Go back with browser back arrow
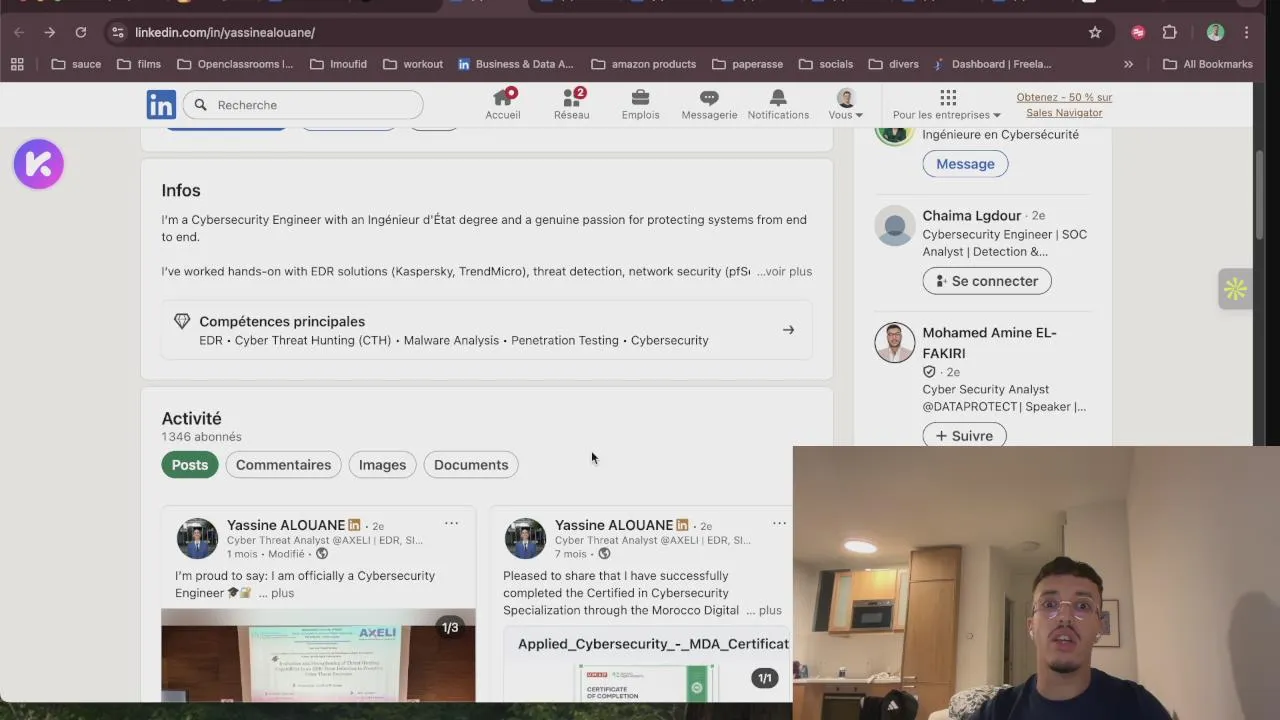 [x=19, y=32]
